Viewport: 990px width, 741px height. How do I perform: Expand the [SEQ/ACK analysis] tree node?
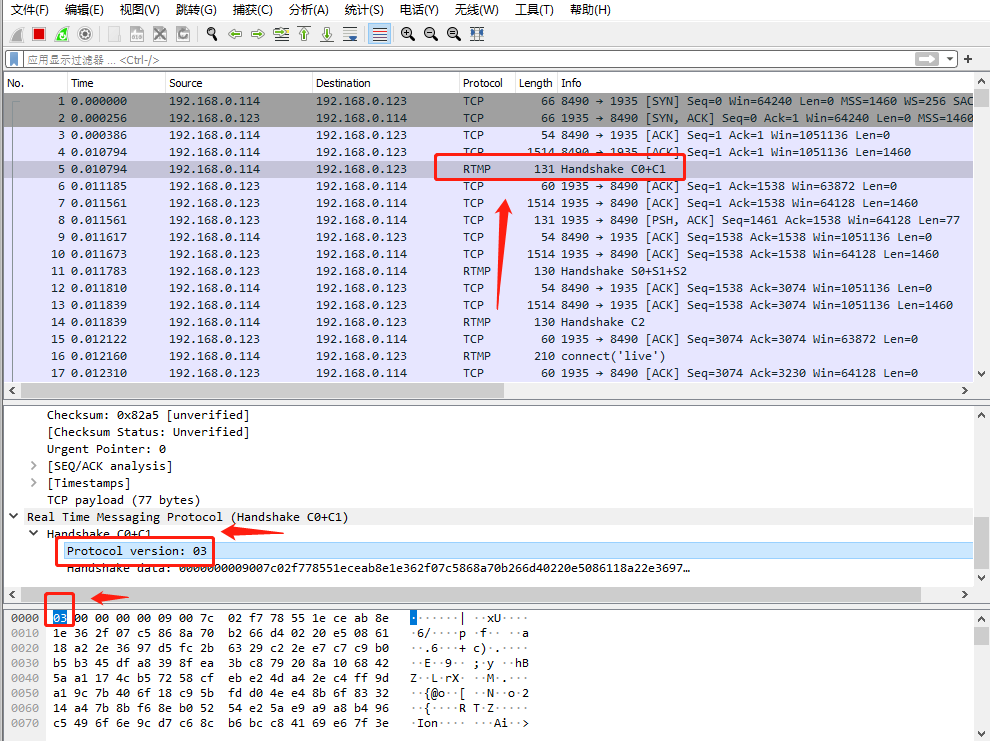pyautogui.click(x=33, y=466)
